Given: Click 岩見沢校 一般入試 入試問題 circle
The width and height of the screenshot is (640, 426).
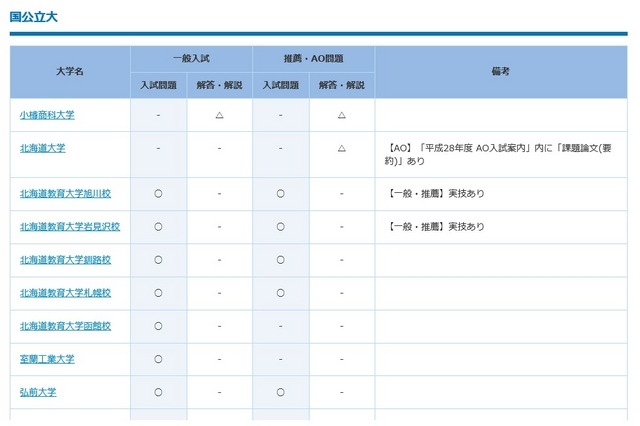Looking at the screenshot, I should (x=158, y=227).
